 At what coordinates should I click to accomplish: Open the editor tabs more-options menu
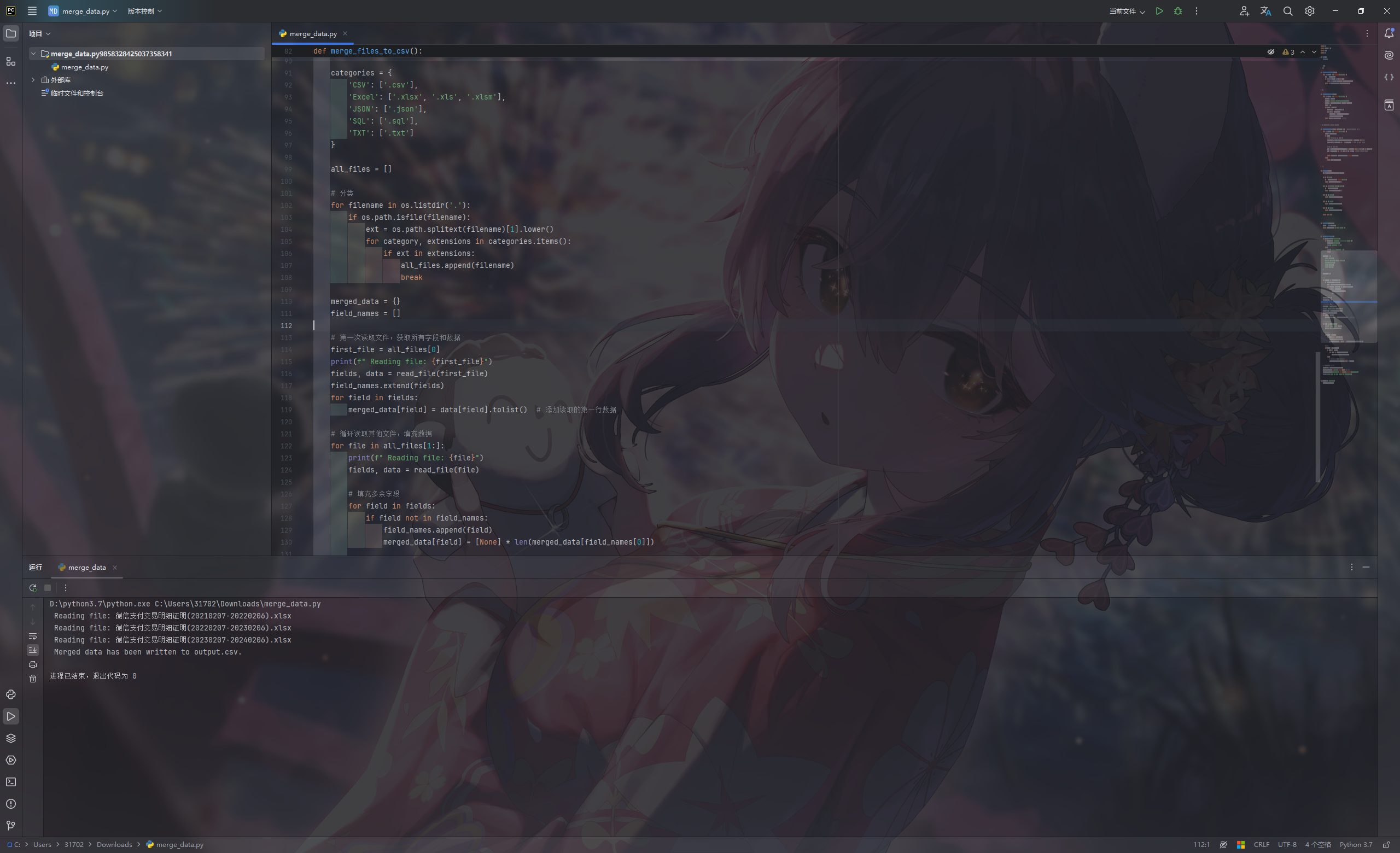tap(1367, 33)
